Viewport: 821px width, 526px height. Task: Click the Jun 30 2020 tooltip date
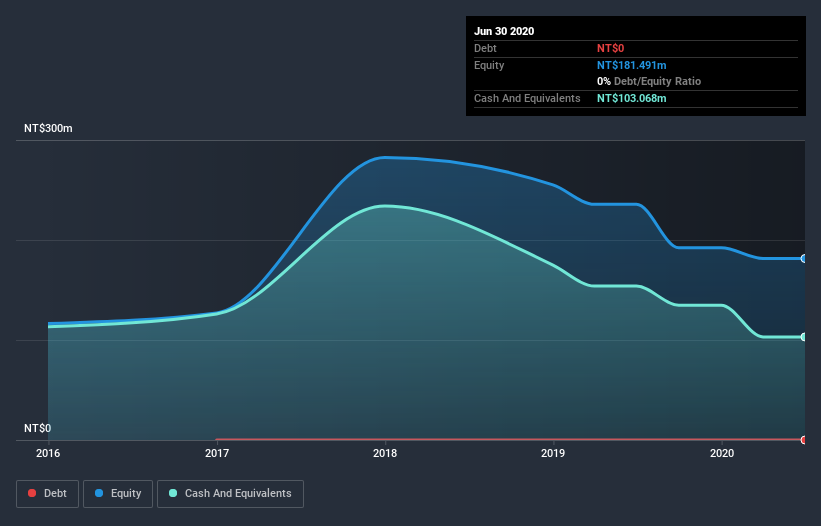coord(504,31)
